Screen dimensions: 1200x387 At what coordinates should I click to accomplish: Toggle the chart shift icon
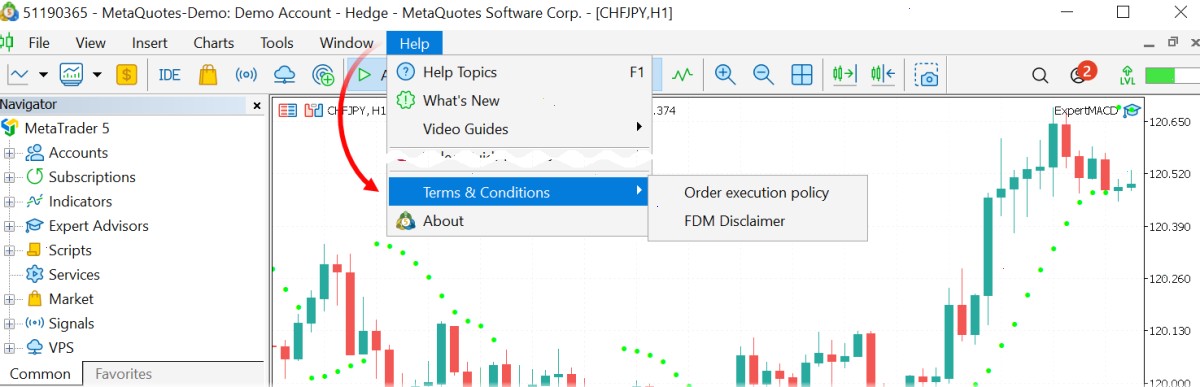(883, 74)
